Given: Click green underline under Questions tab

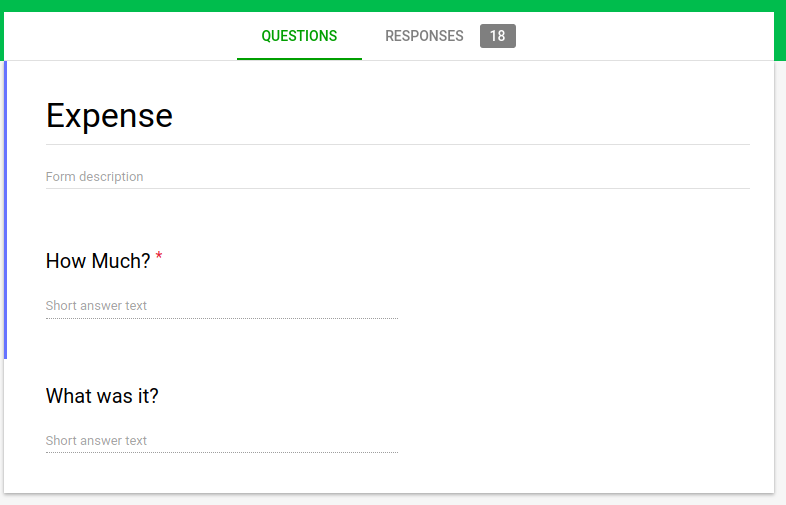Looking at the screenshot, I should tap(299, 59).
